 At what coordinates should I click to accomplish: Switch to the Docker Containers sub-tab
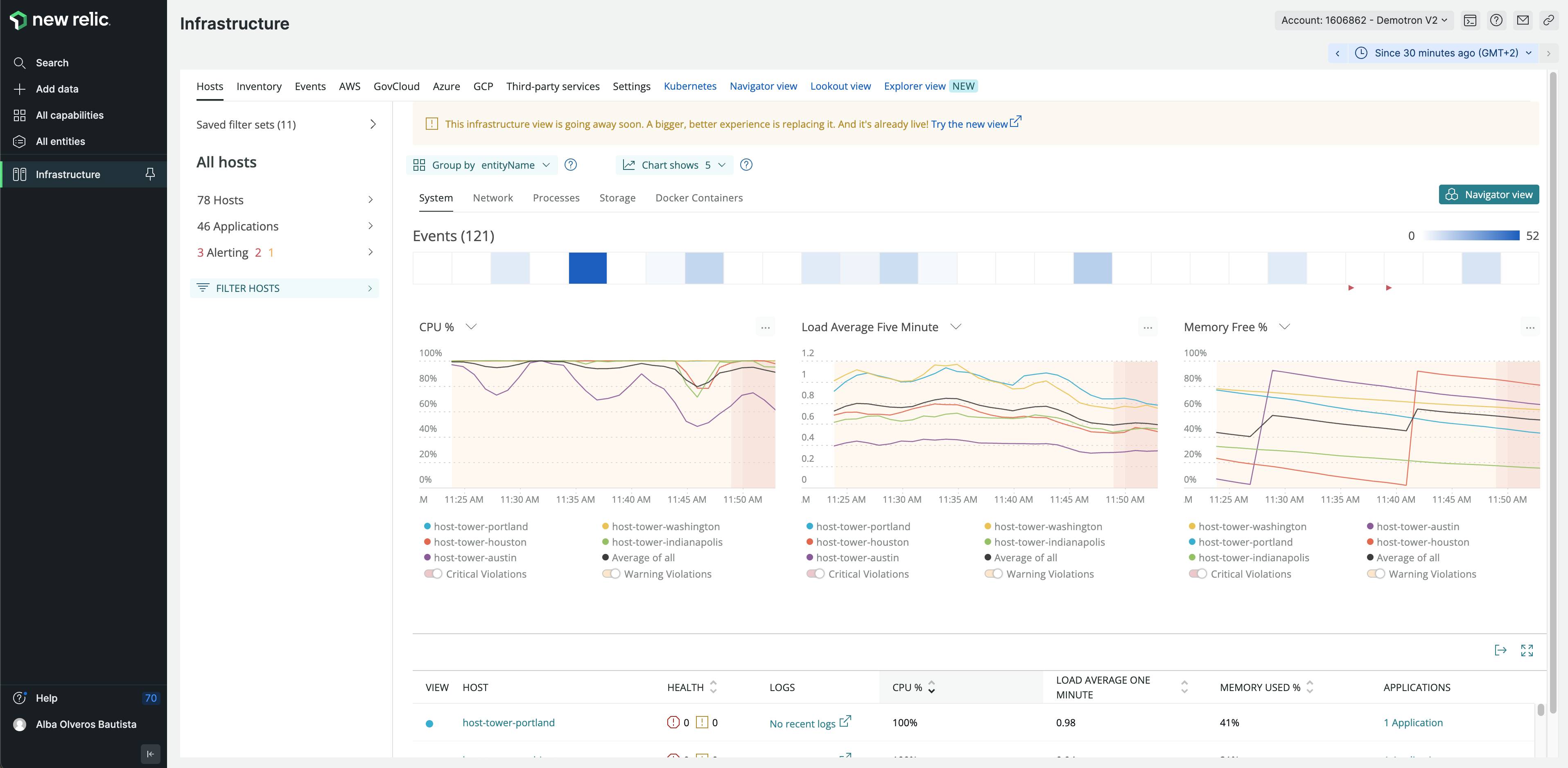[699, 198]
